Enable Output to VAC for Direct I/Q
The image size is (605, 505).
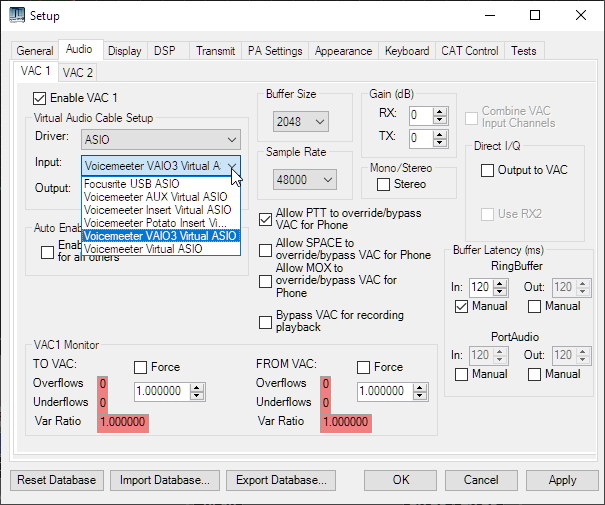(487, 170)
